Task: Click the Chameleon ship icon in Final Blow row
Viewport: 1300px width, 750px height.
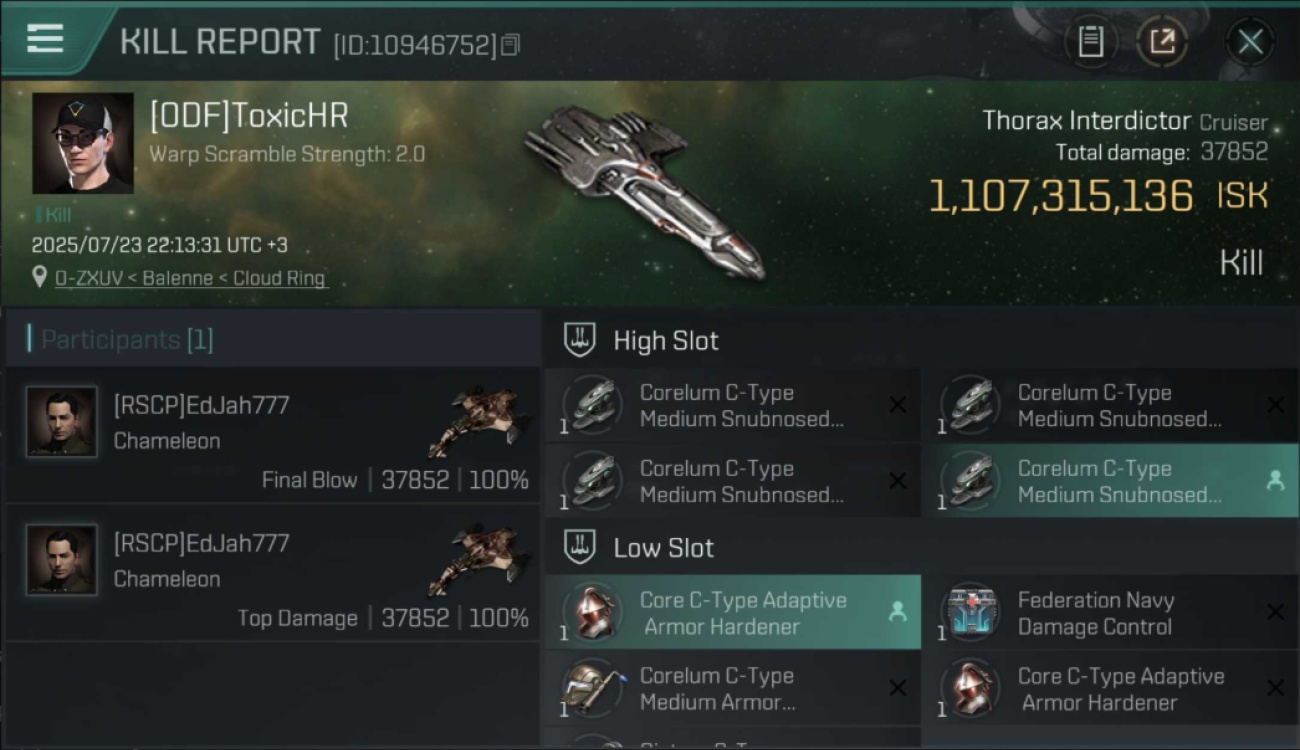Action: pyautogui.click(x=478, y=420)
